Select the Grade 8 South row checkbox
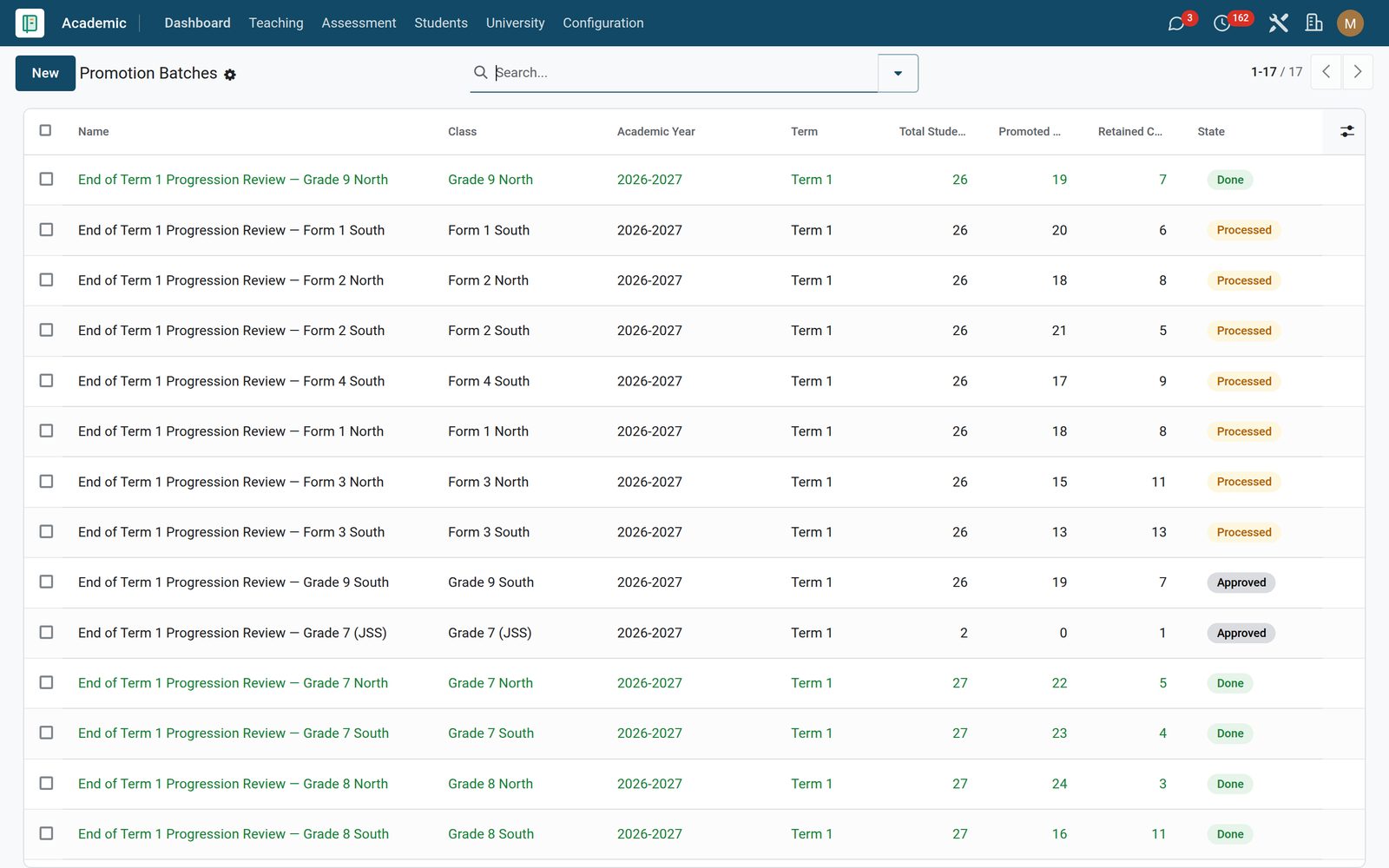The image size is (1389, 868). point(46,833)
